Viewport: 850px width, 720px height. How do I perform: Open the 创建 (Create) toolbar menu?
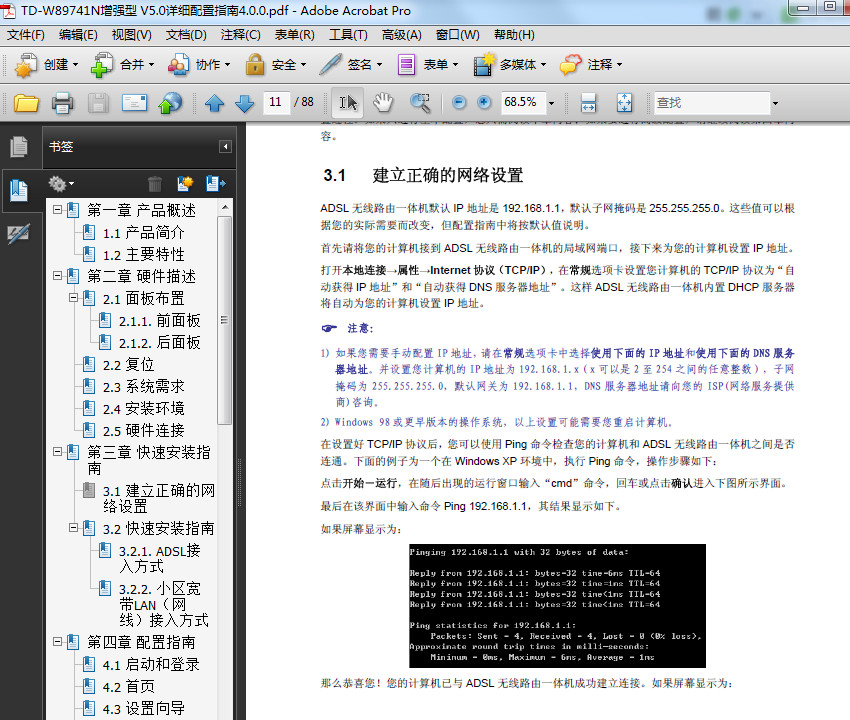click(47, 65)
